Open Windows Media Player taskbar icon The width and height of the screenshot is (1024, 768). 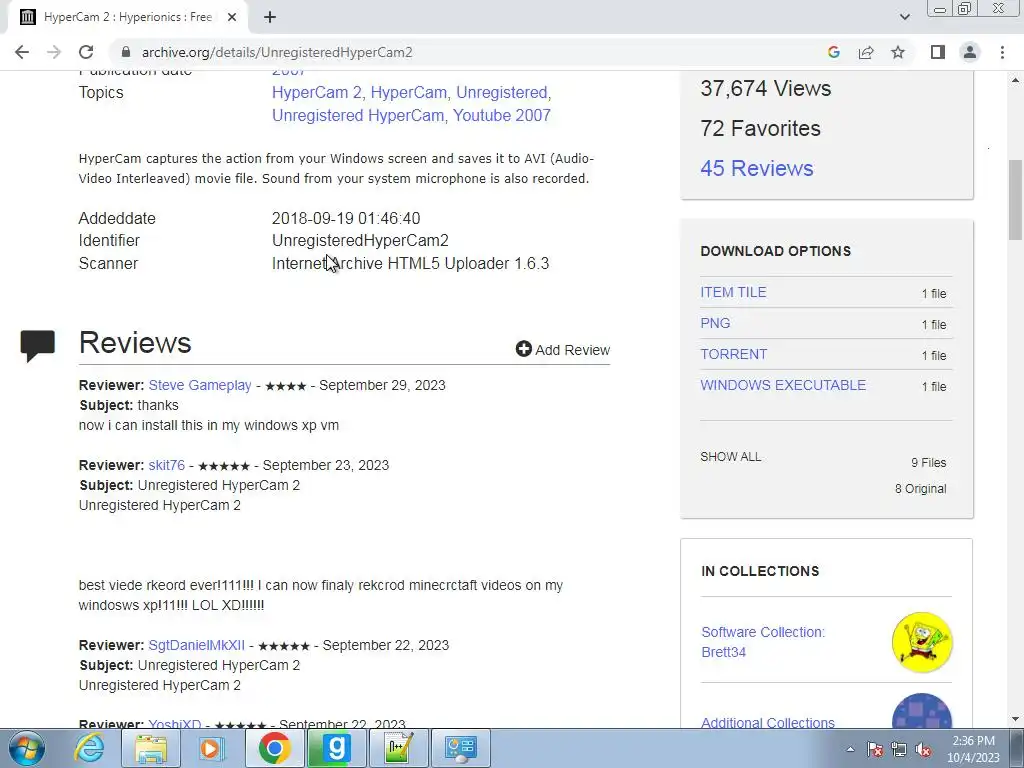pos(211,748)
